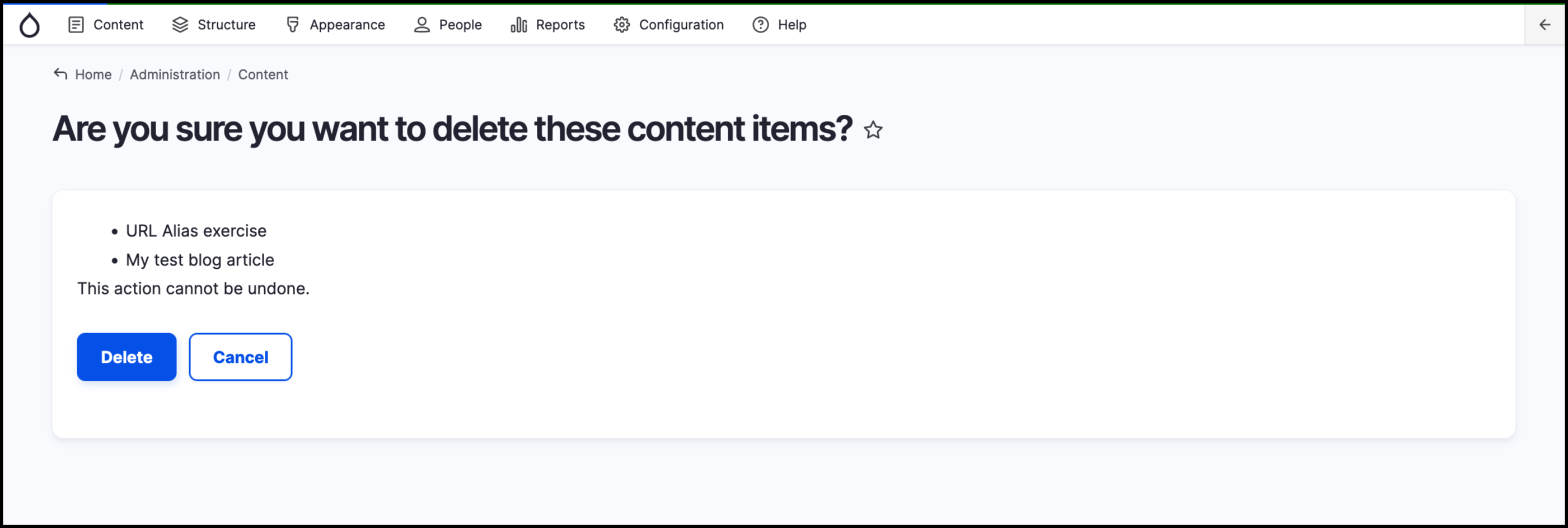Screen dimensions: 1568x528
Task: Open the Administration breadcrumb link
Action: [175, 74]
